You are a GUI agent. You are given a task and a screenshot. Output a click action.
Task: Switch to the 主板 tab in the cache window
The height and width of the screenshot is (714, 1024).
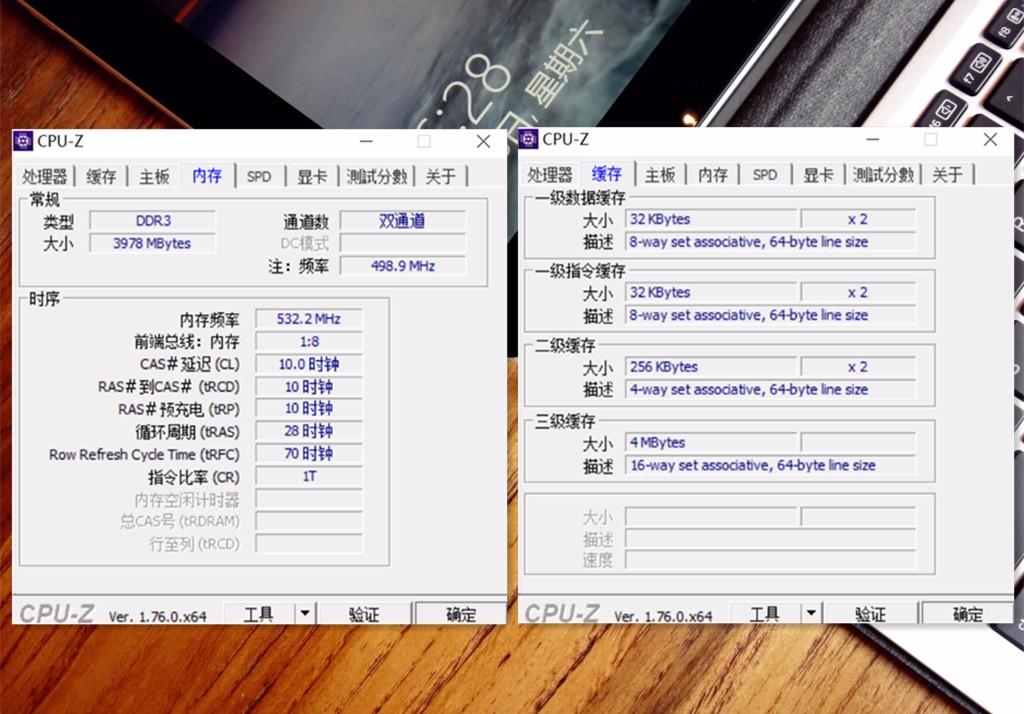pyautogui.click(x=660, y=175)
